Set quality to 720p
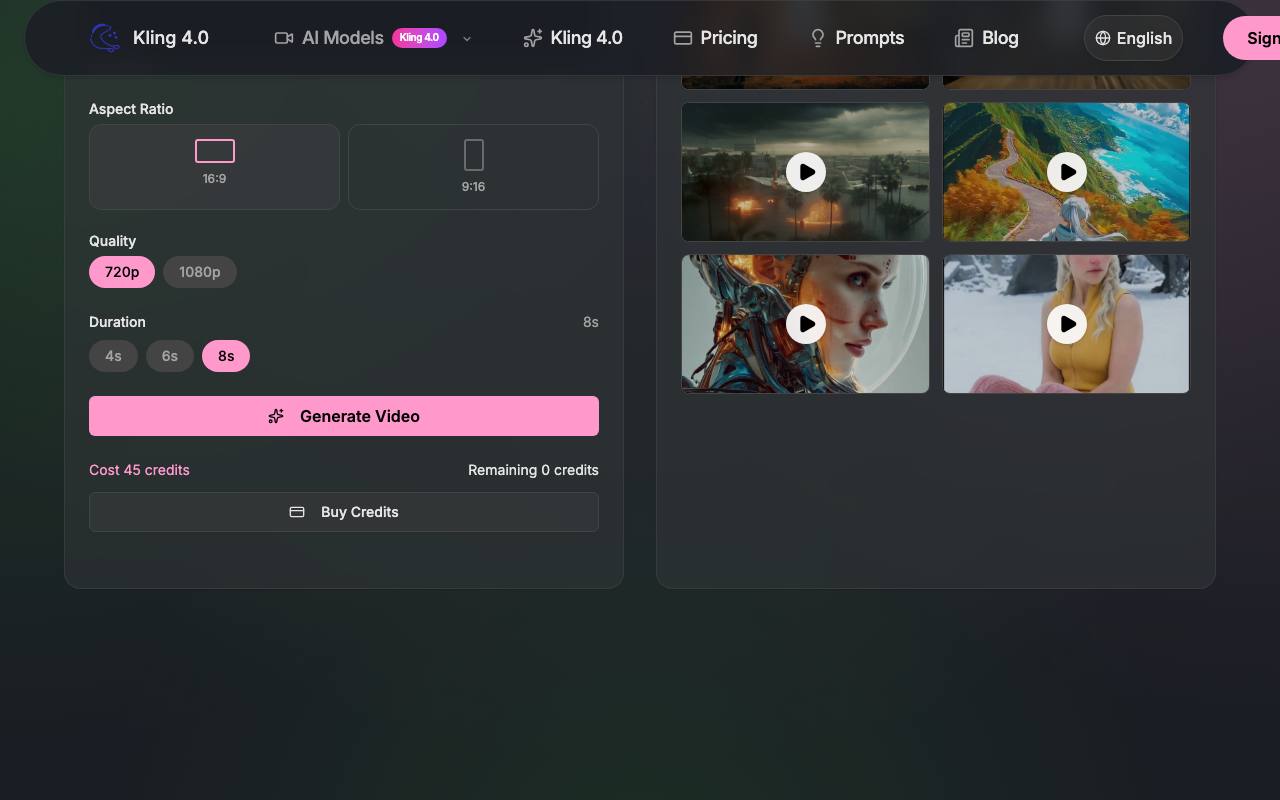This screenshot has height=800, width=1280. 122,272
